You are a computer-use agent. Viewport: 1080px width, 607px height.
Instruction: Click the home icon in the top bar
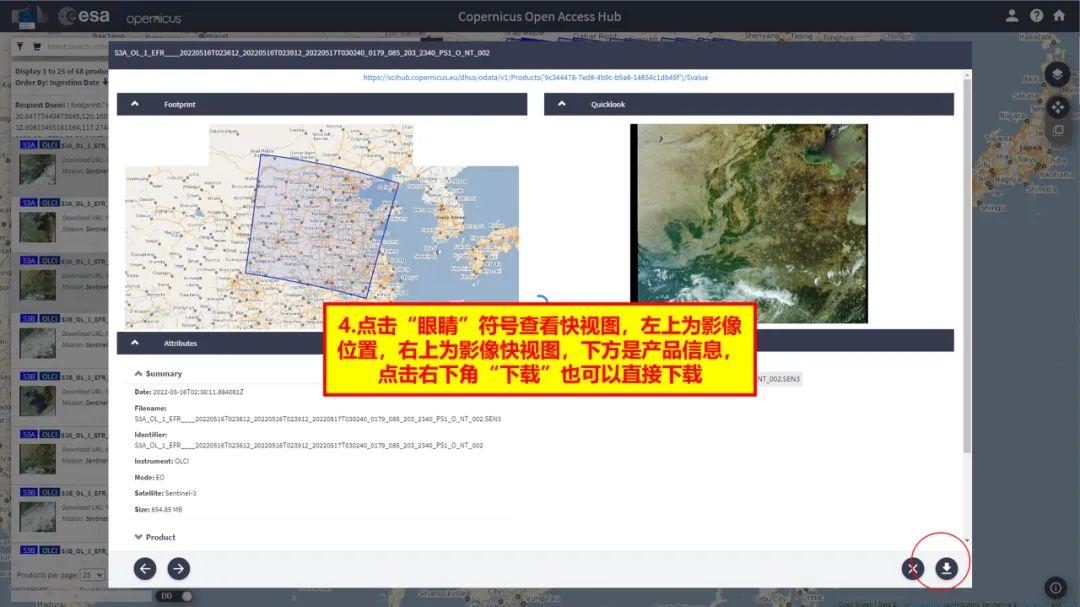point(1060,16)
